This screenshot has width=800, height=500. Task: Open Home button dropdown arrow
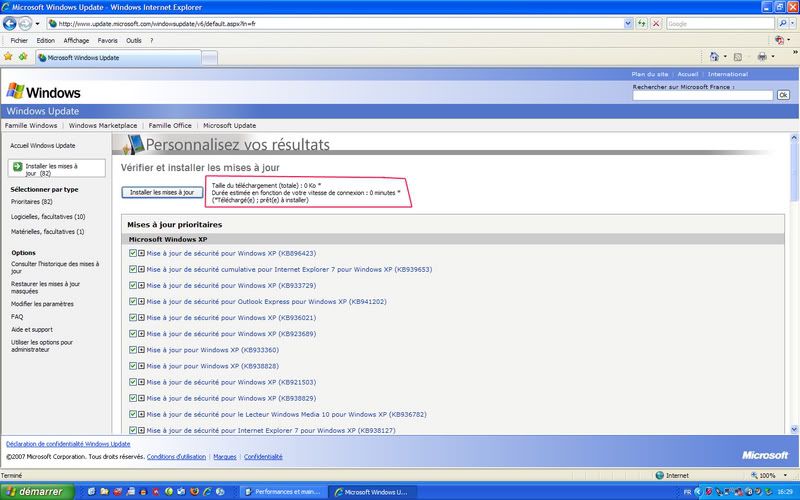click(x=725, y=57)
